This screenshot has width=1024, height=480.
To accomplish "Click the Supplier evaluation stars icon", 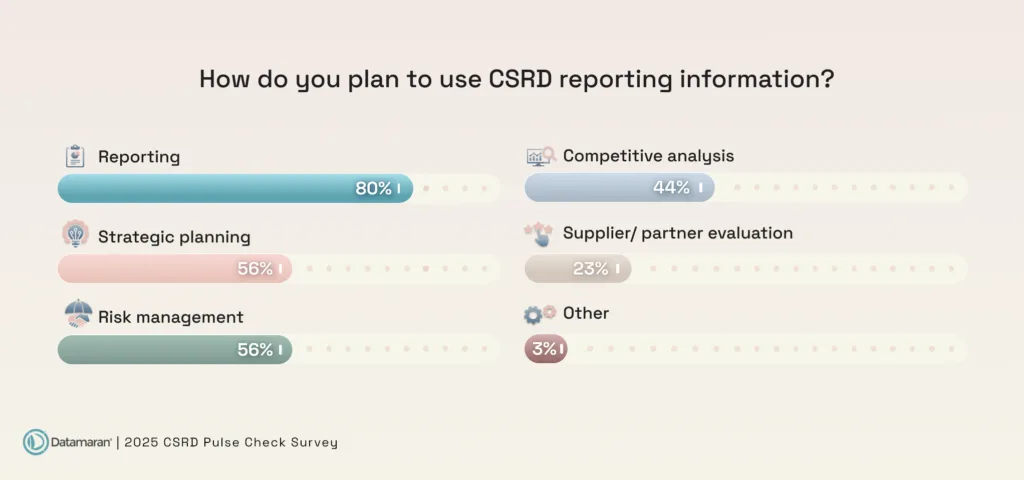I will point(539,234).
